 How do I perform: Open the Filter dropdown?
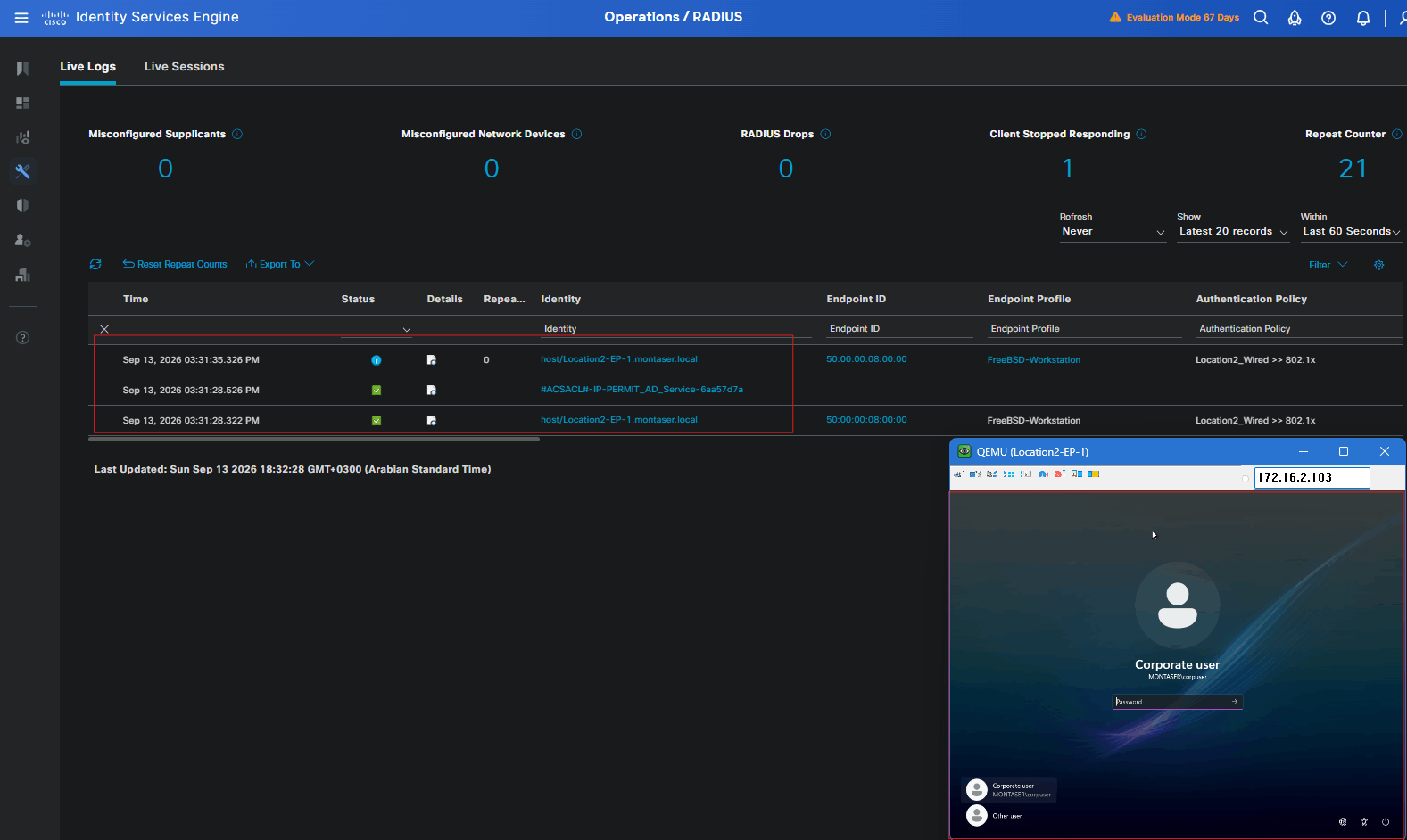click(x=1328, y=265)
